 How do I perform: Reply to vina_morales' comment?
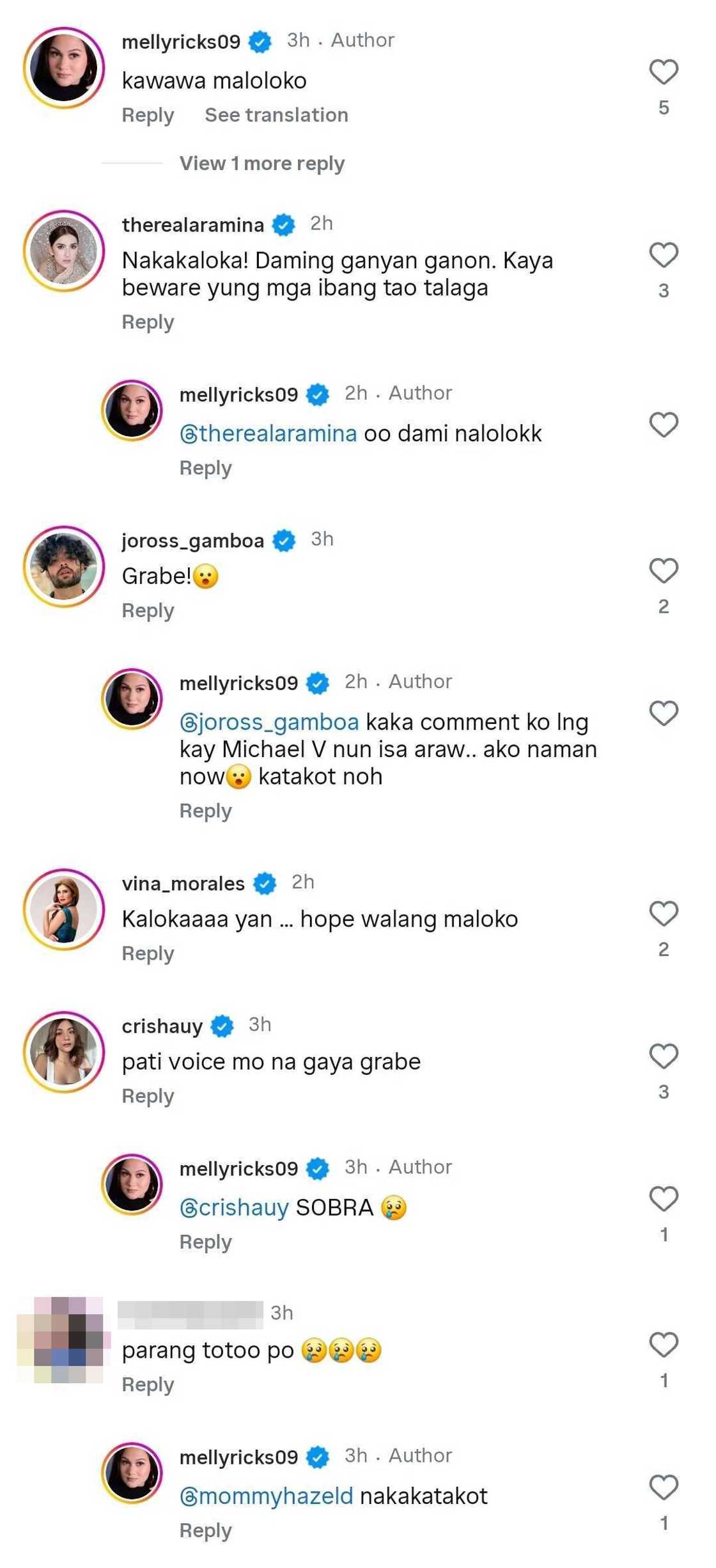pos(148,953)
